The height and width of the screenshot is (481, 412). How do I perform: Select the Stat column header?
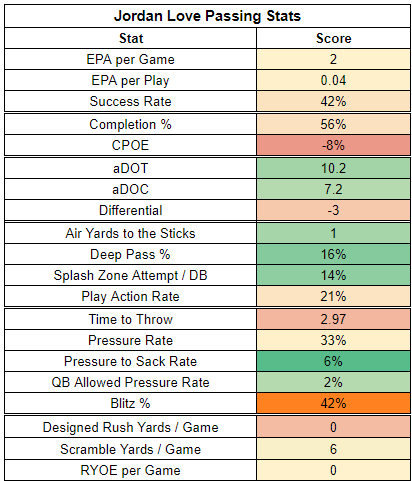point(131,38)
